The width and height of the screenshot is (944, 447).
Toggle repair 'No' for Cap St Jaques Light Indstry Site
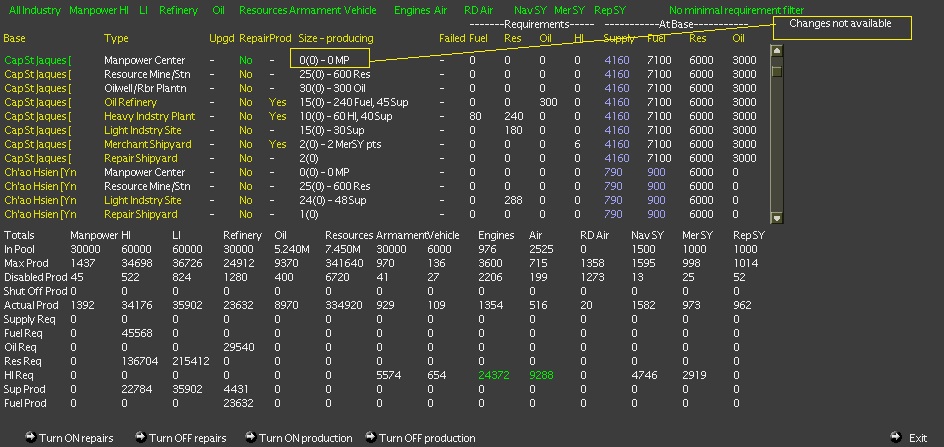pyautogui.click(x=246, y=130)
